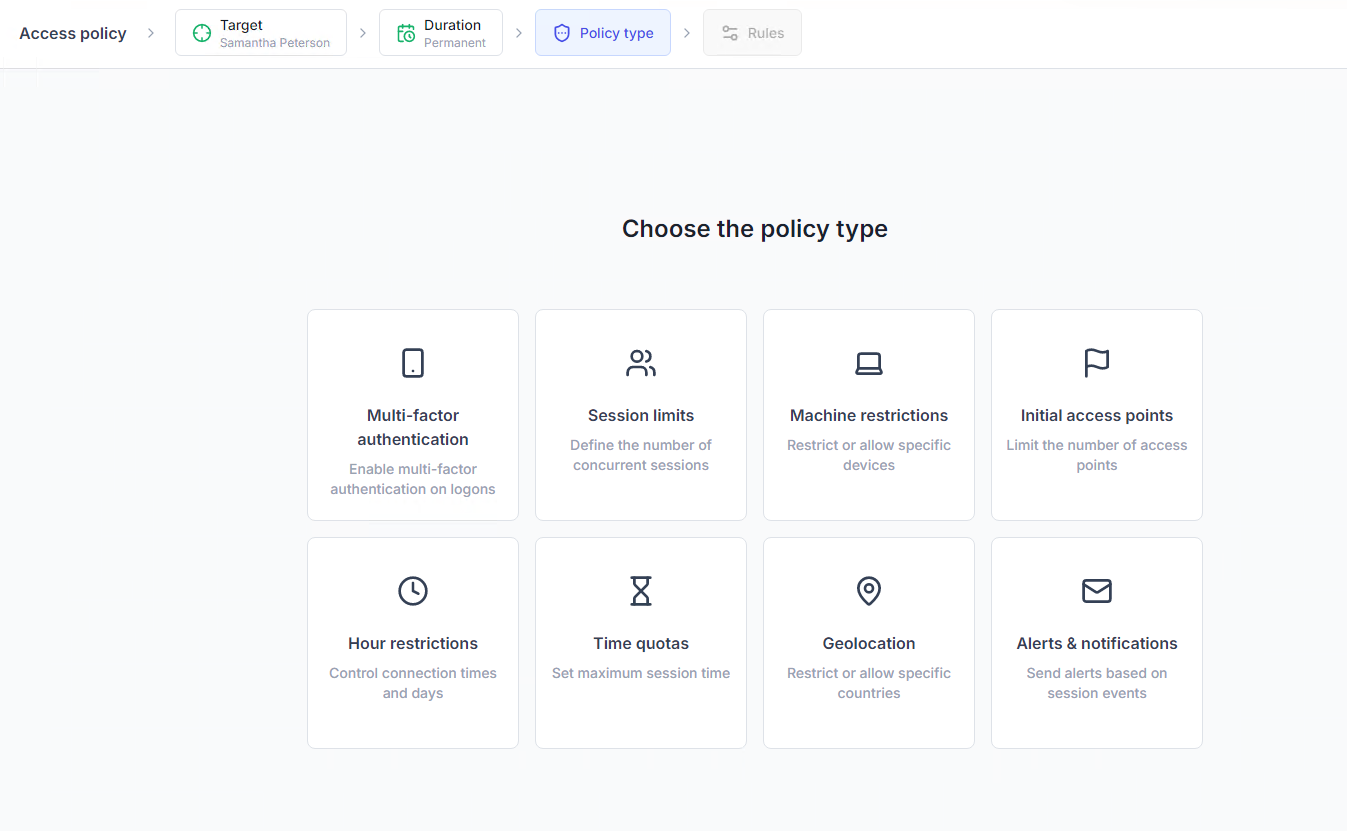Image resolution: width=1347 pixels, height=831 pixels.
Task: Click the shield icon in Policy type
Action: pyautogui.click(x=562, y=33)
